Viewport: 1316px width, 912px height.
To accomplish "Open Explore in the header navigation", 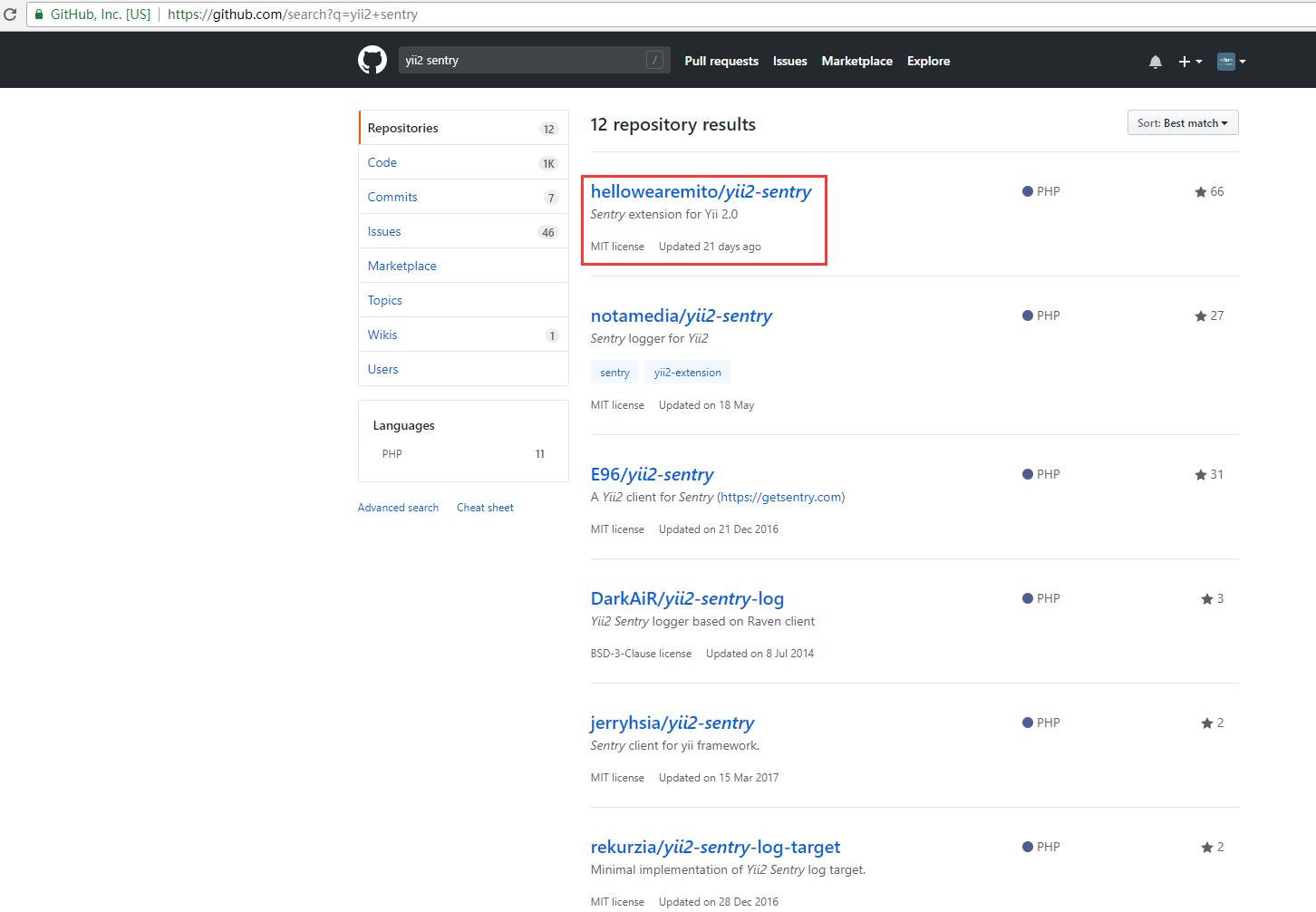I will tap(928, 61).
